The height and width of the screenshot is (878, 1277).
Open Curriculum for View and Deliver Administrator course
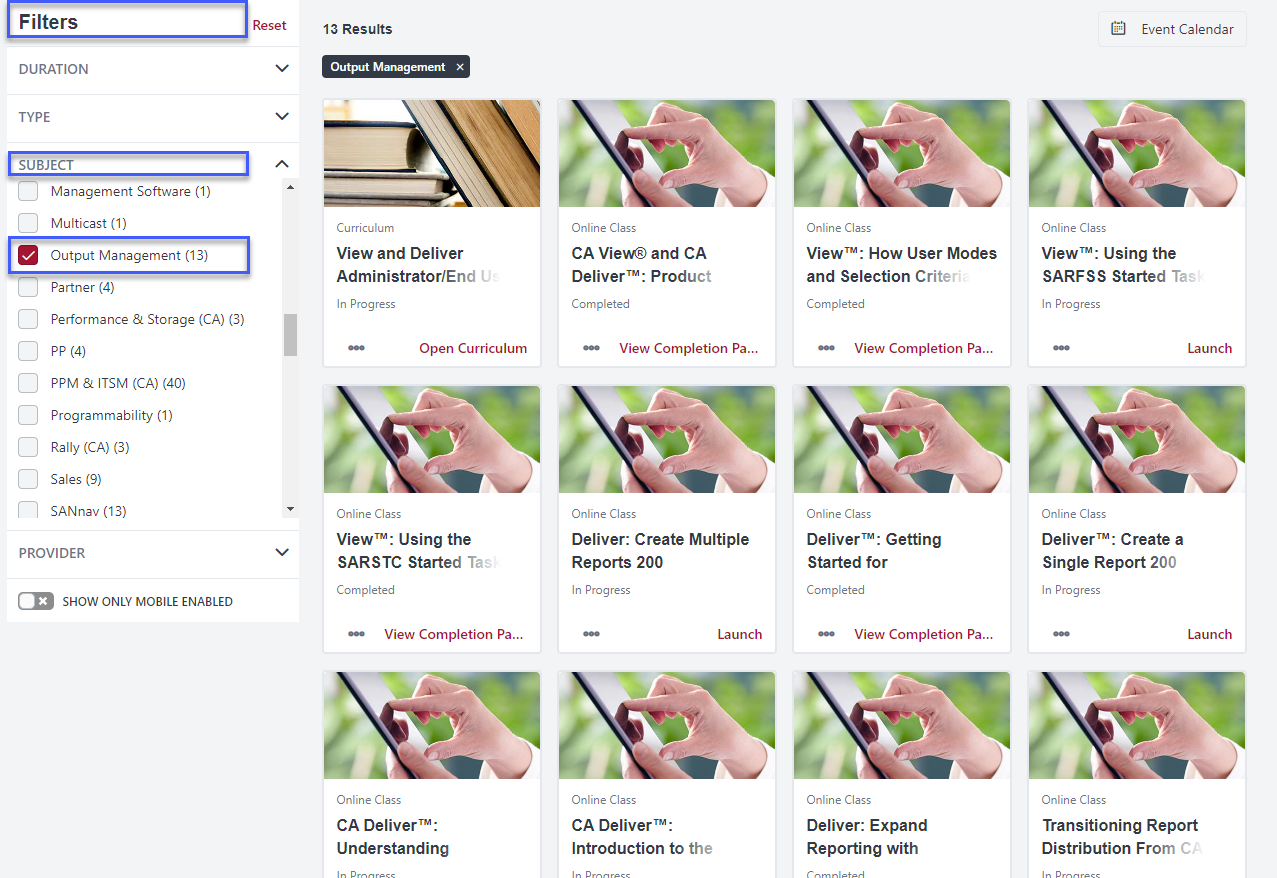(473, 348)
